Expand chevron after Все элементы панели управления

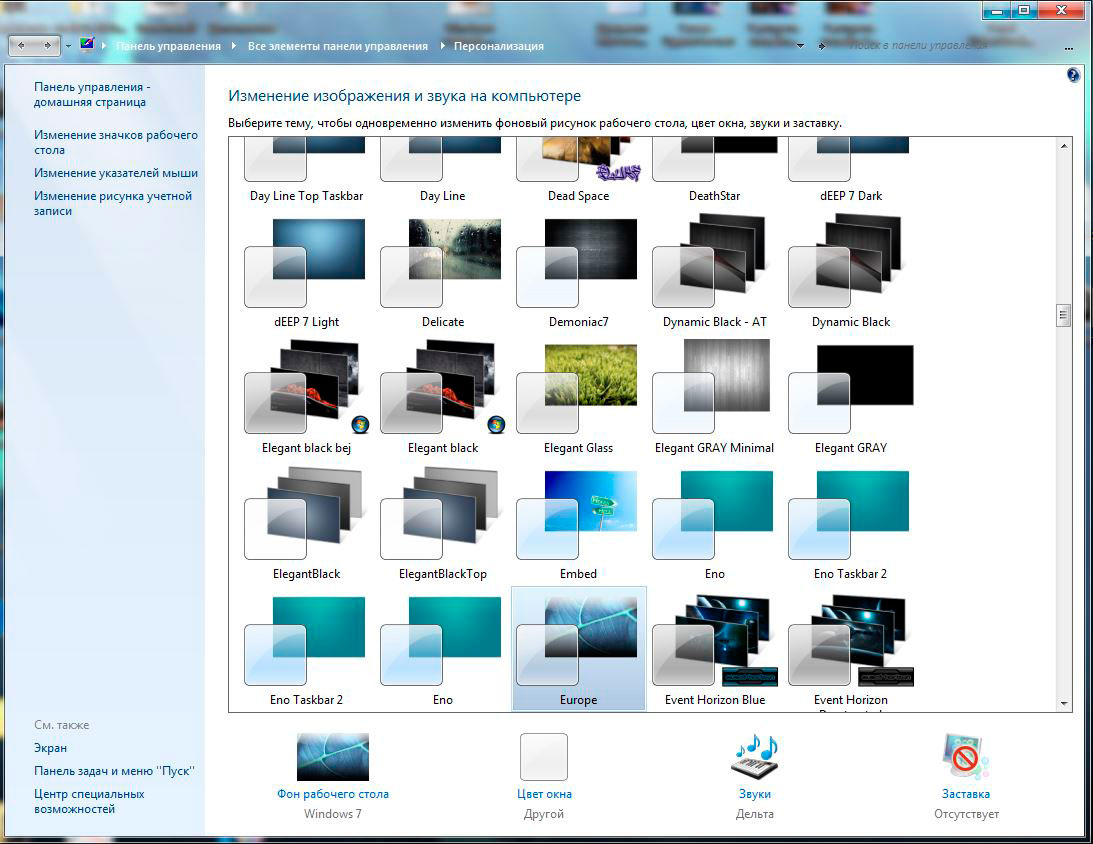pos(441,46)
